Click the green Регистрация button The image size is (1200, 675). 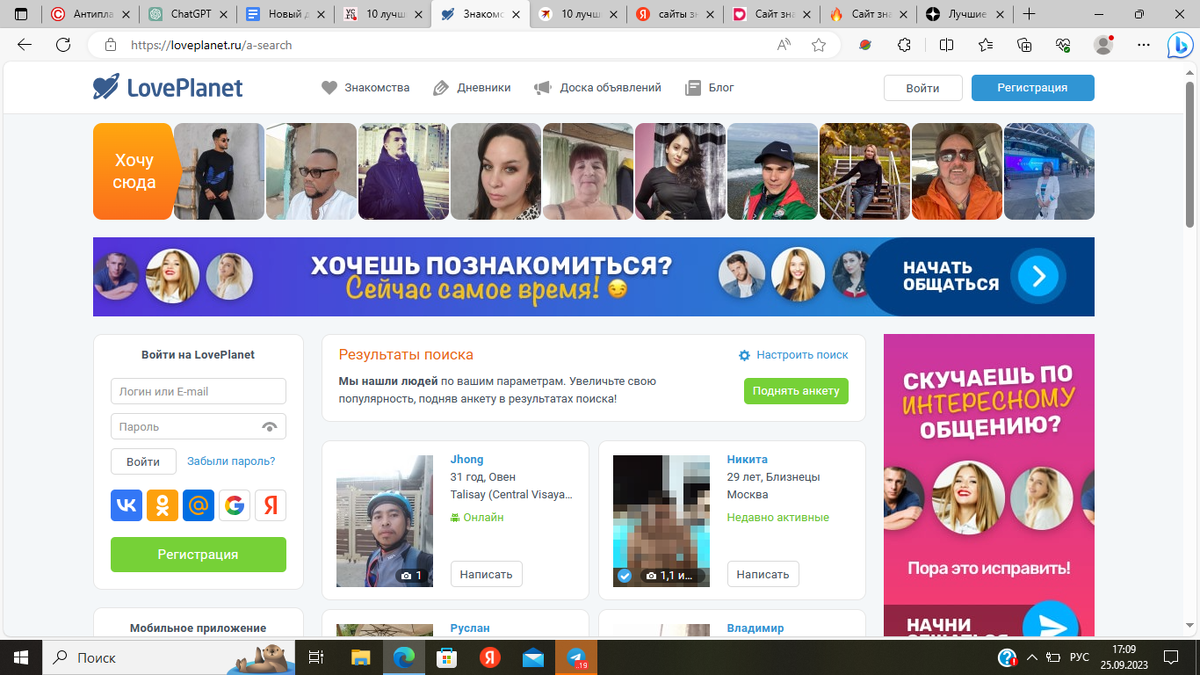(x=198, y=555)
